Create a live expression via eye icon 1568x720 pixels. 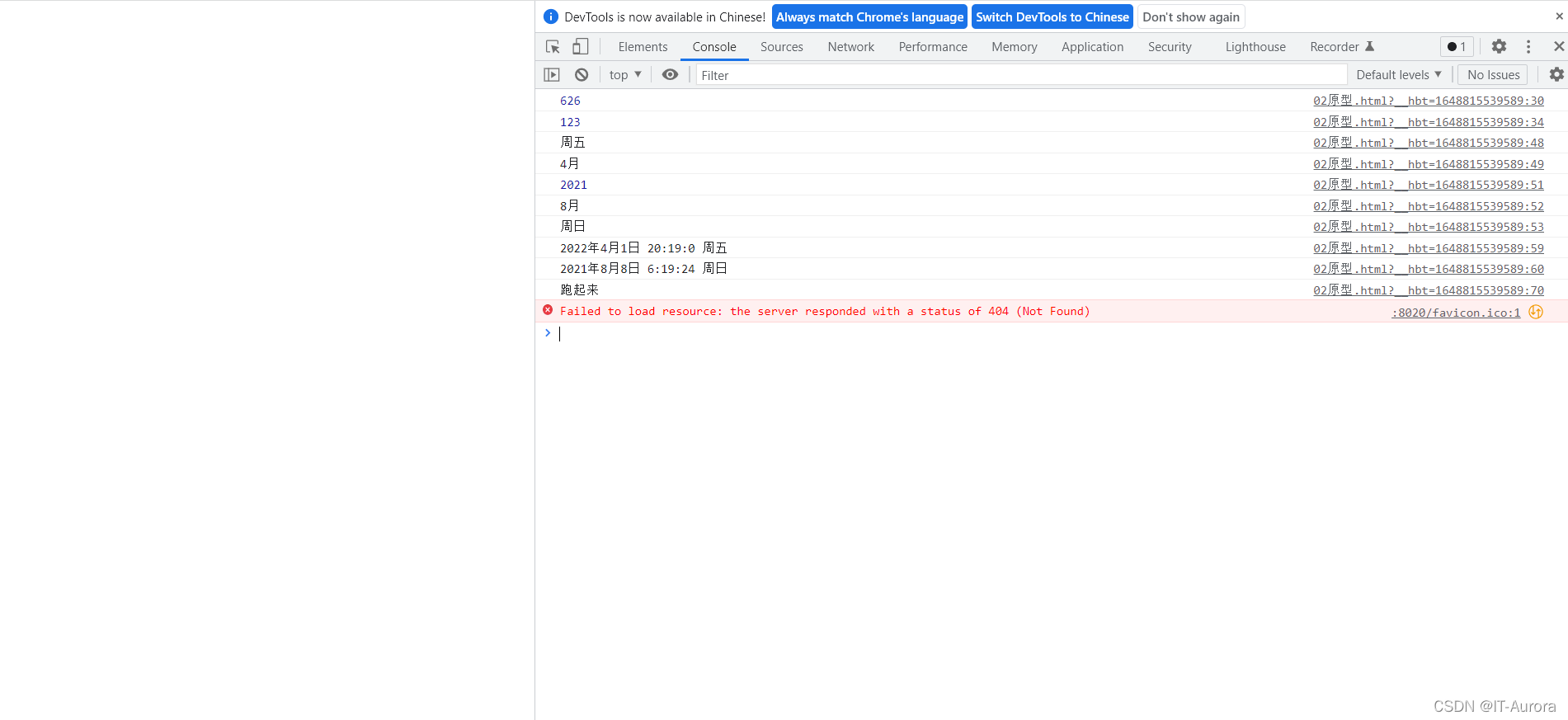pos(670,75)
